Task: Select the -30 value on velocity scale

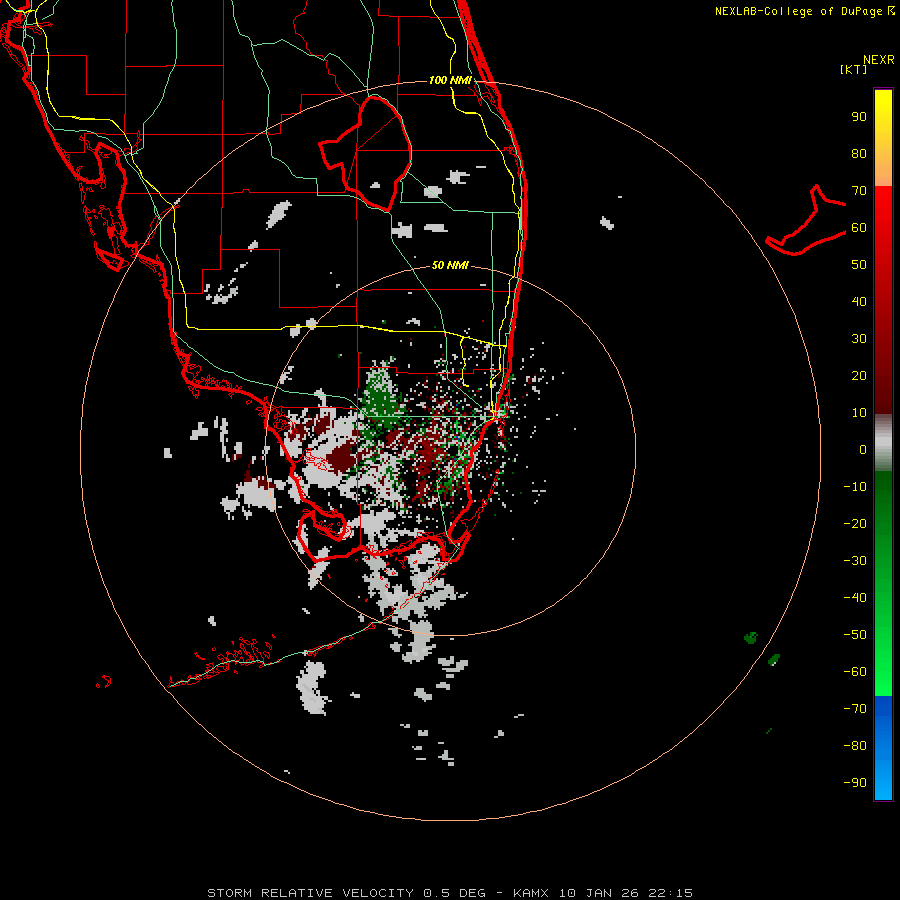Action: [855, 561]
